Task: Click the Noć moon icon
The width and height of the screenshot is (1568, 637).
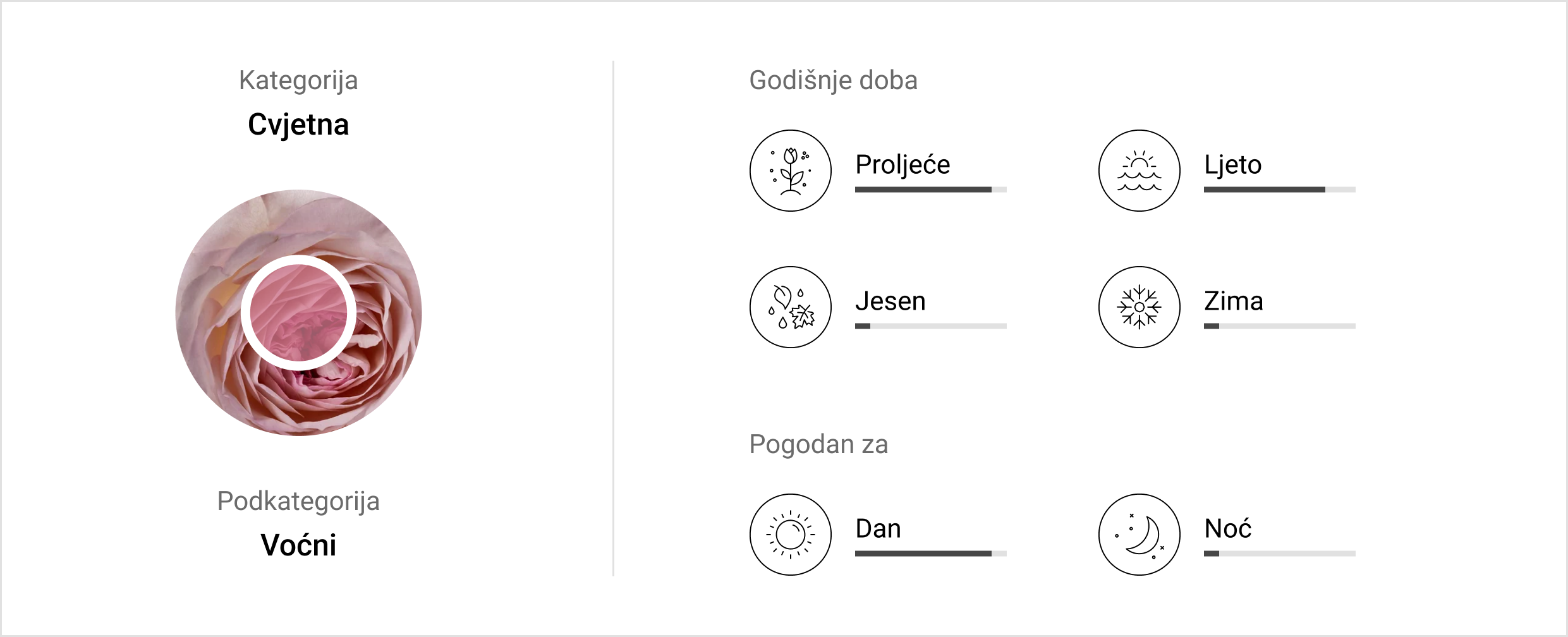Action: click(x=1139, y=535)
